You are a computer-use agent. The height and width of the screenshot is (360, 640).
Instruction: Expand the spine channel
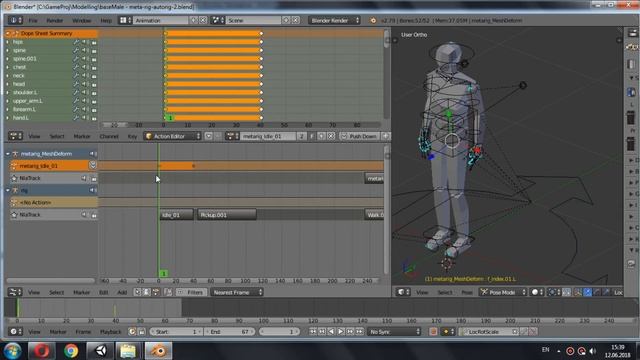click(x=8, y=50)
